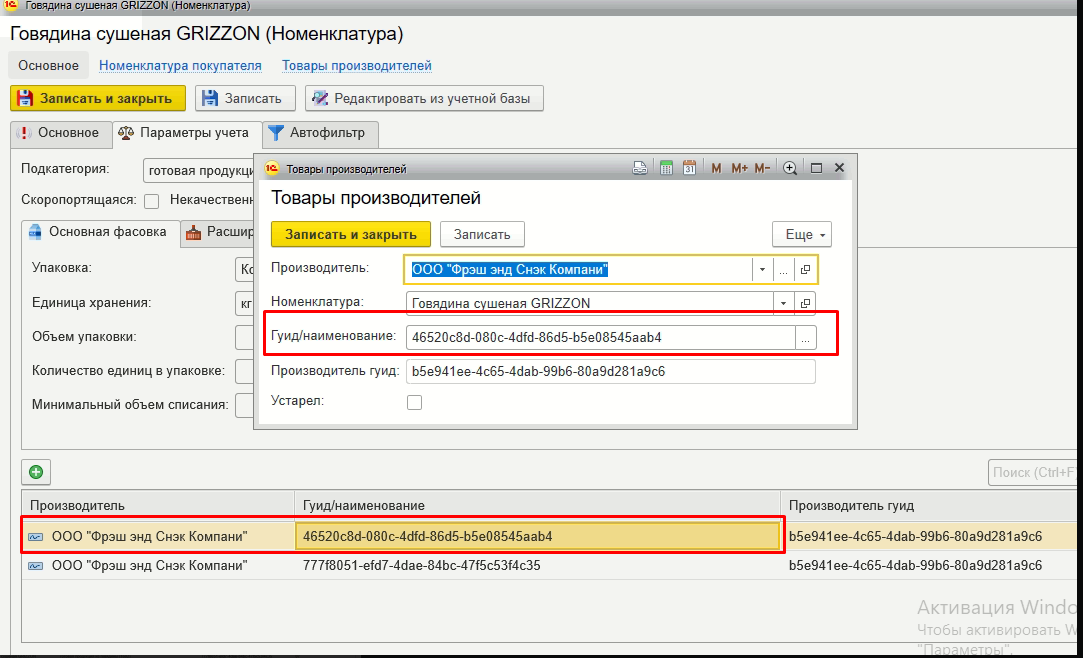
Task: Toggle the Скоропортящаяся checkbox
Action: point(151,201)
